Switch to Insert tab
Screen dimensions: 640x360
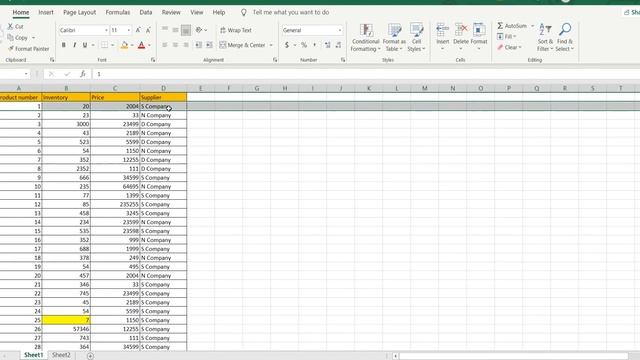(46, 12)
